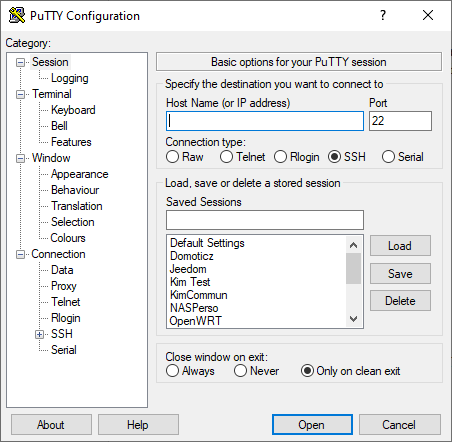This screenshot has height=442, width=452.
Task: Select the Jeedom saved session
Action: (x=188, y=269)
